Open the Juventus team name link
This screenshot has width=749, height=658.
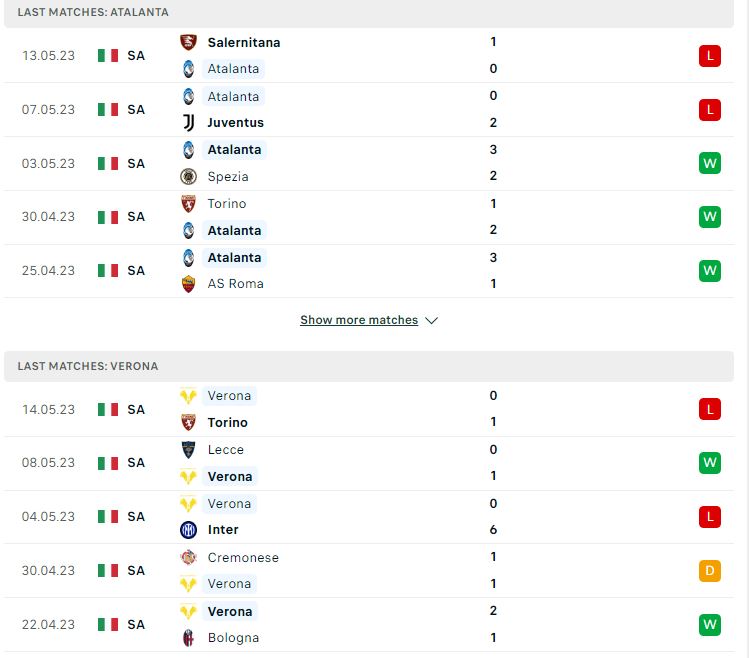(x=235, y=123)
